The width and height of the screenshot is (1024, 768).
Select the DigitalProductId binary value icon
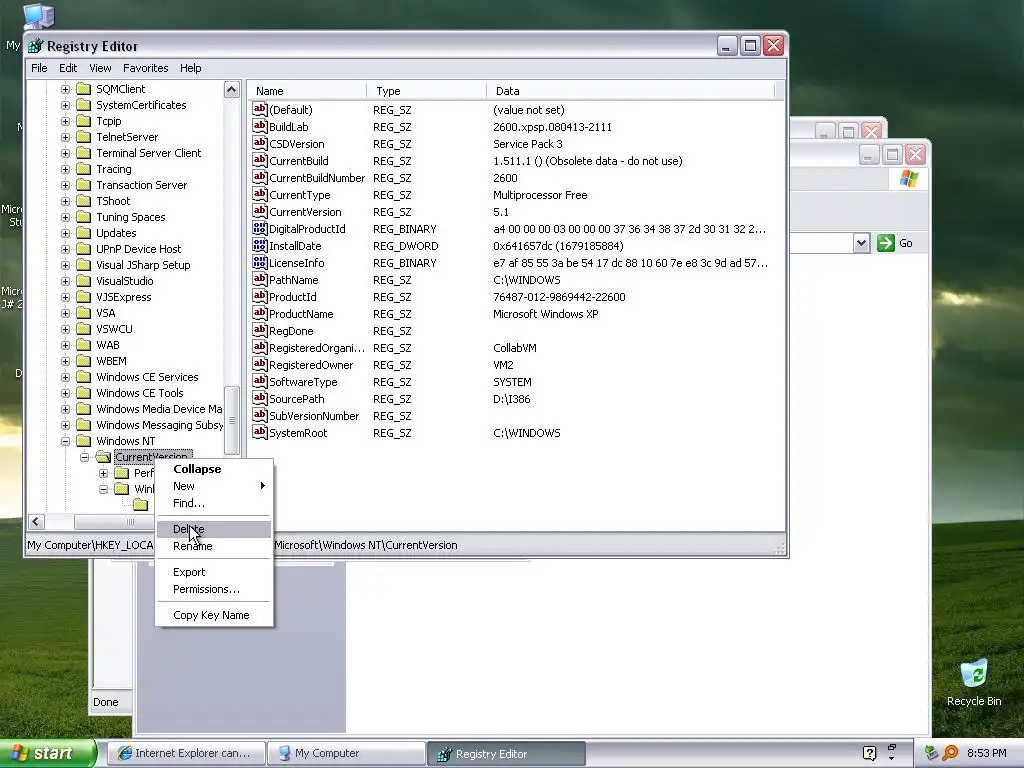pyautogui.click(x=259, y=229)
